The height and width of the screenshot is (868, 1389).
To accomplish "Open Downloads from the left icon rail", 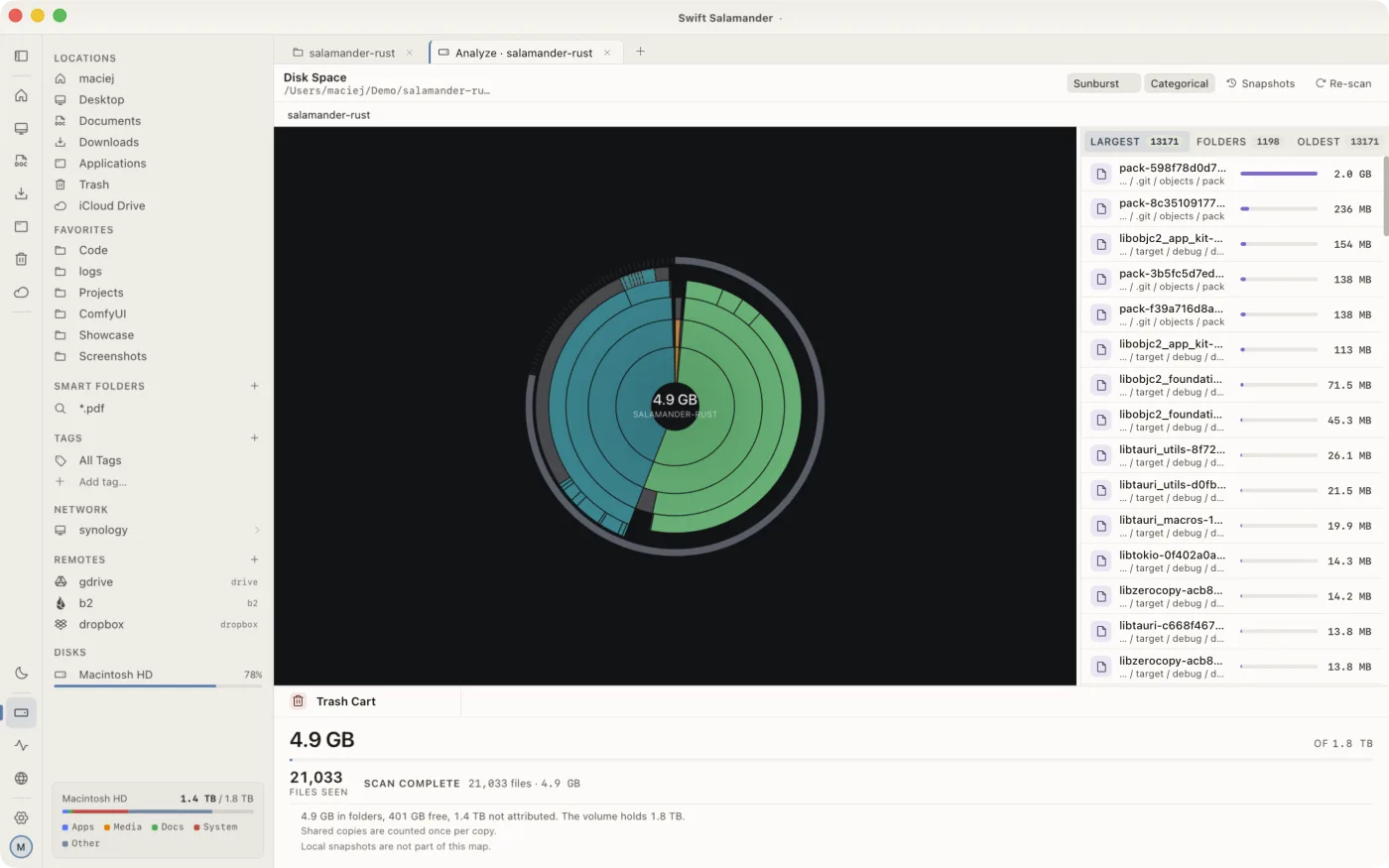I will click(21, 193).
